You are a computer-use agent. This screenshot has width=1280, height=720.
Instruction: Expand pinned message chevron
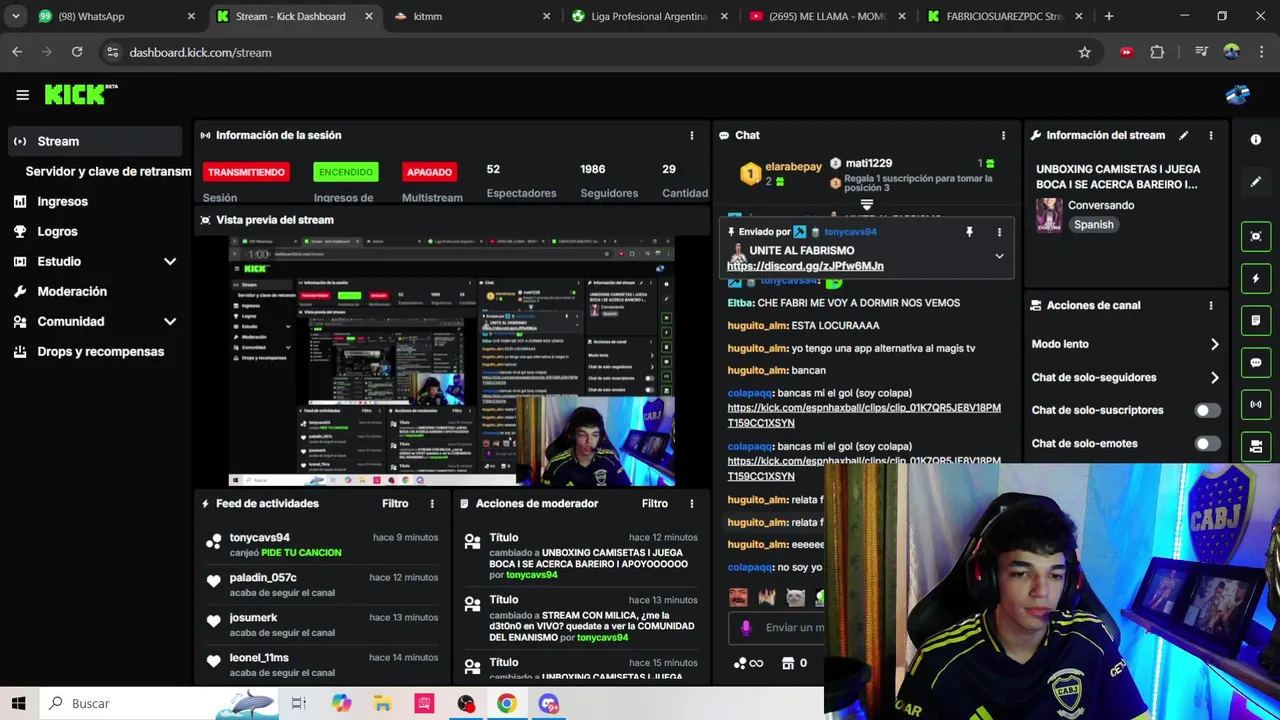click(999, 257)
